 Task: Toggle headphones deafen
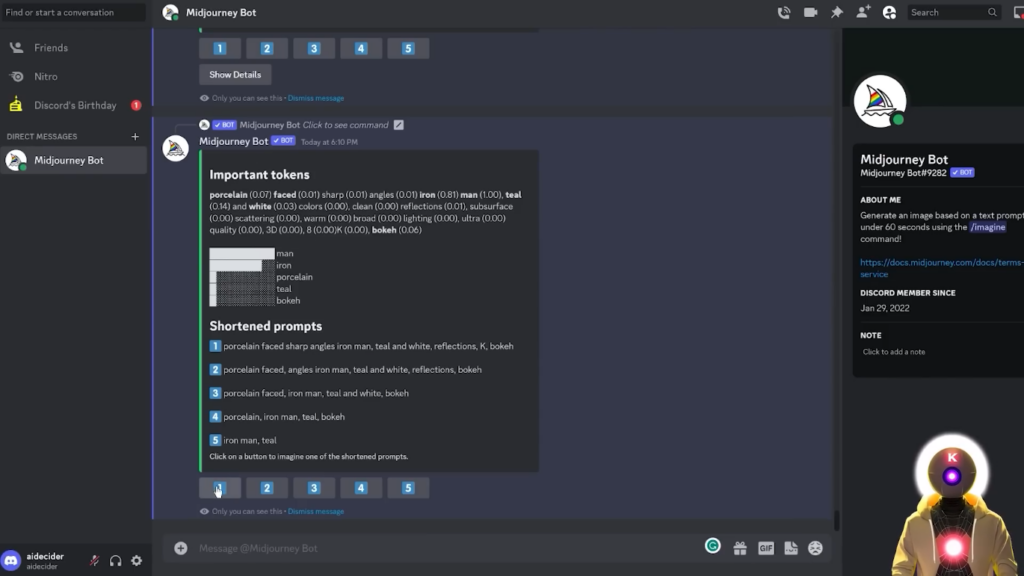click(116, 560)
